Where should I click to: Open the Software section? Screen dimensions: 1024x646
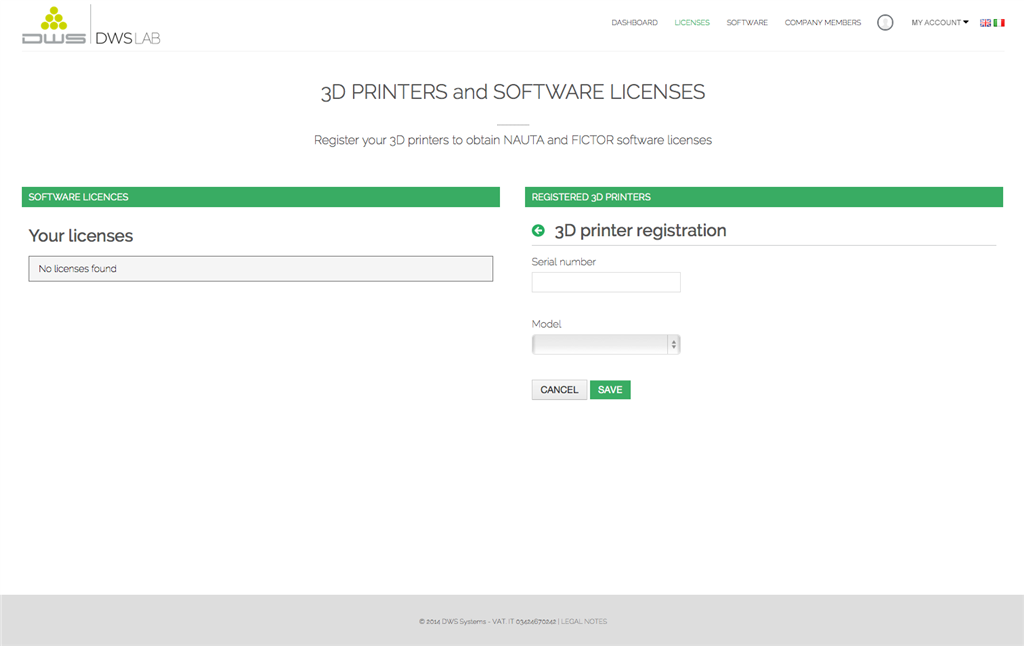point(747,23)
